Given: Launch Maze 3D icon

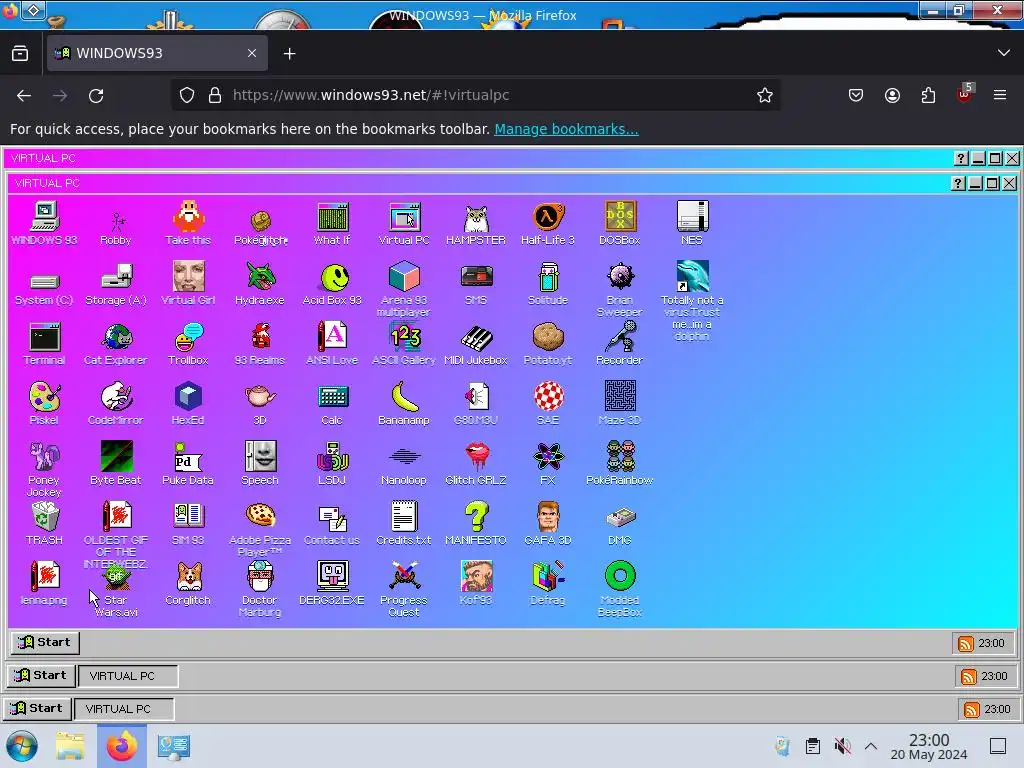Looking at the screenshot, I should coord(620,404).
